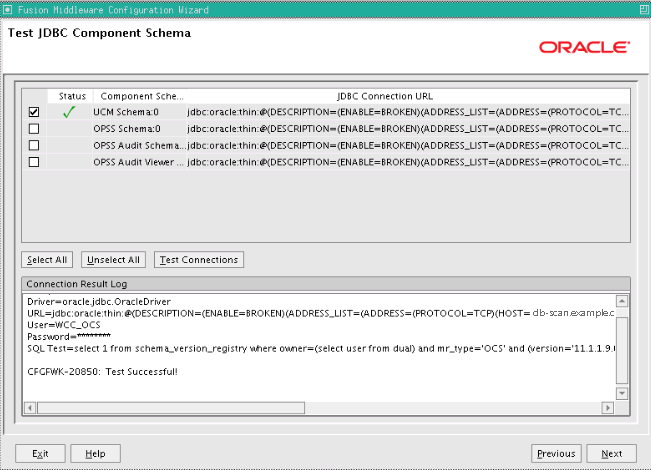Go to the Previous wizard page
This screenshot has height=470, width=651.
pos(556,453)
